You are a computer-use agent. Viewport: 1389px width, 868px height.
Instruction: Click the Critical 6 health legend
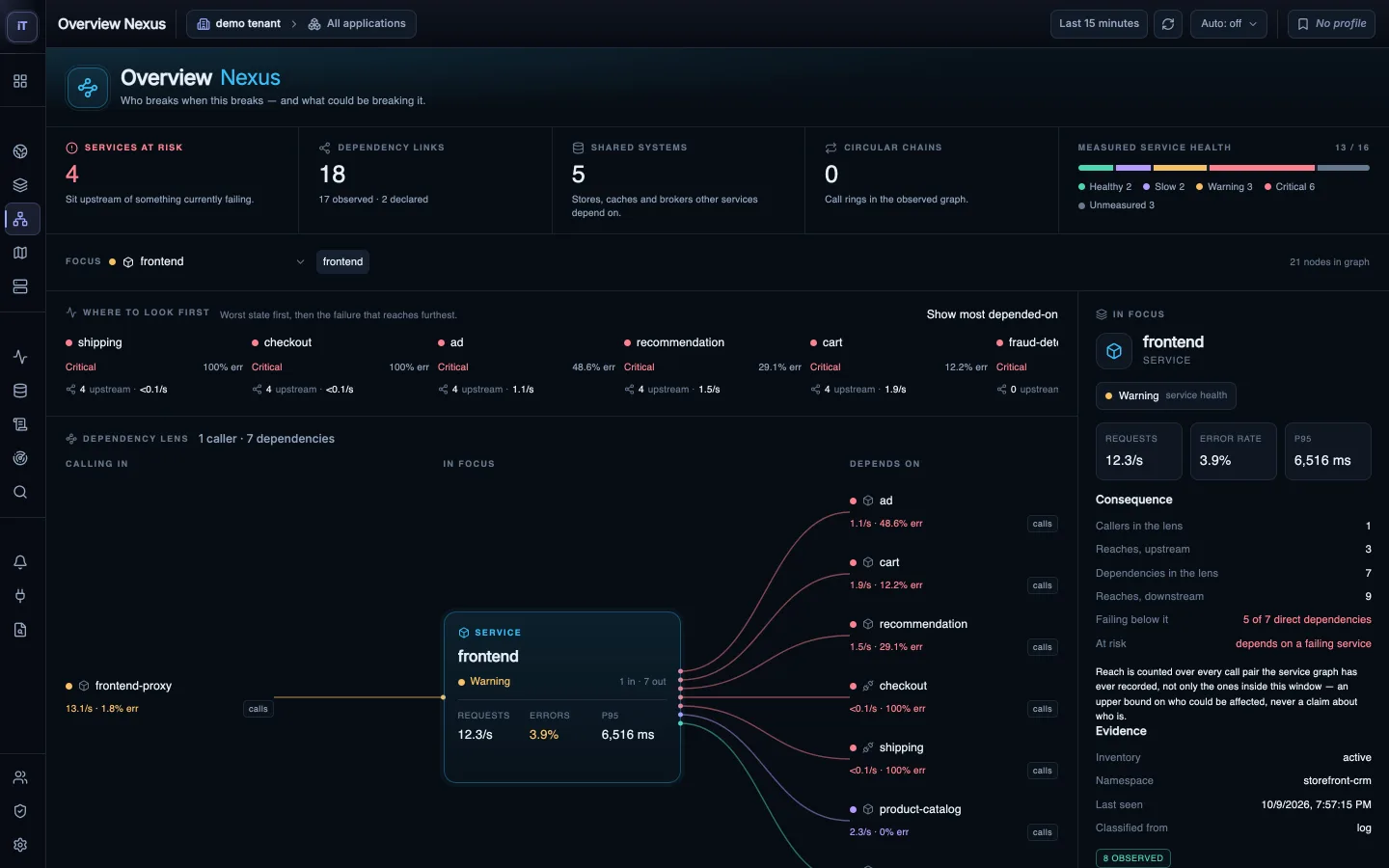tap(1290, 187)
